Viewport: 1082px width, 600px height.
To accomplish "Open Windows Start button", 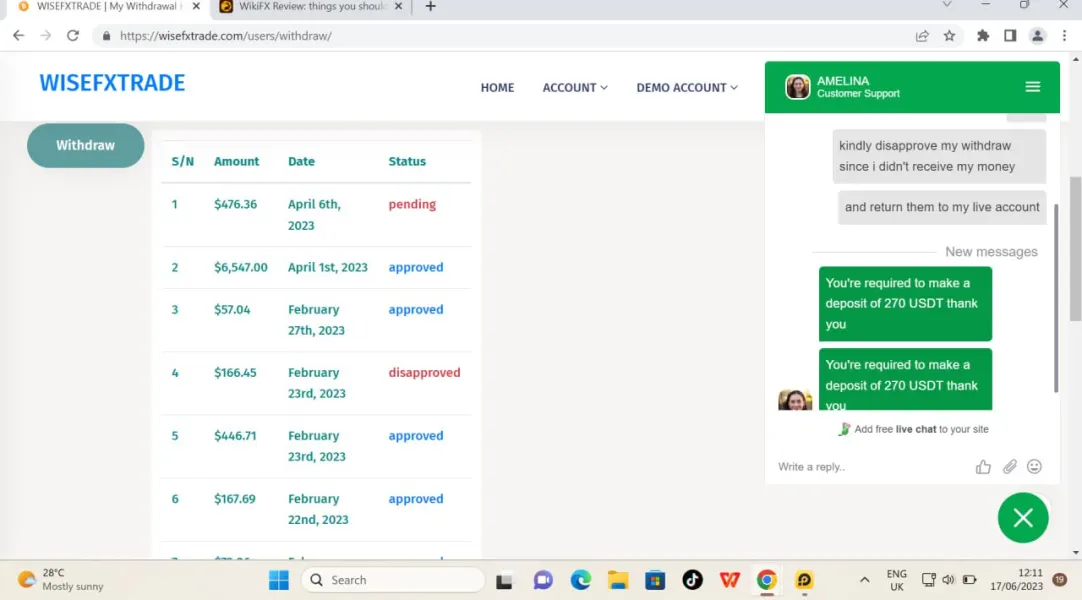I will (x=279, y=580).
